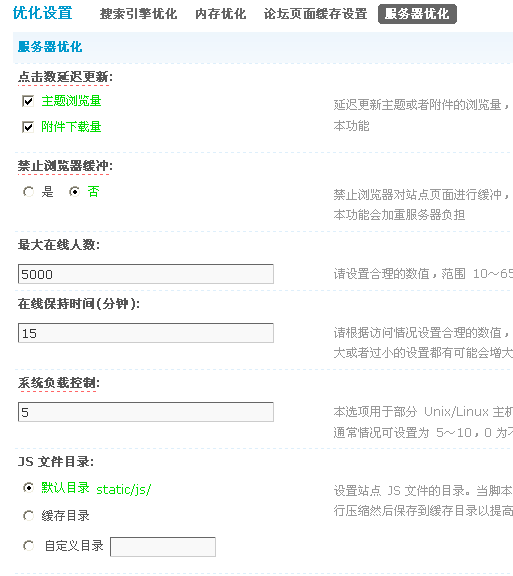
Task: Click the 自定义目录 text box
Action: [163, 547]
